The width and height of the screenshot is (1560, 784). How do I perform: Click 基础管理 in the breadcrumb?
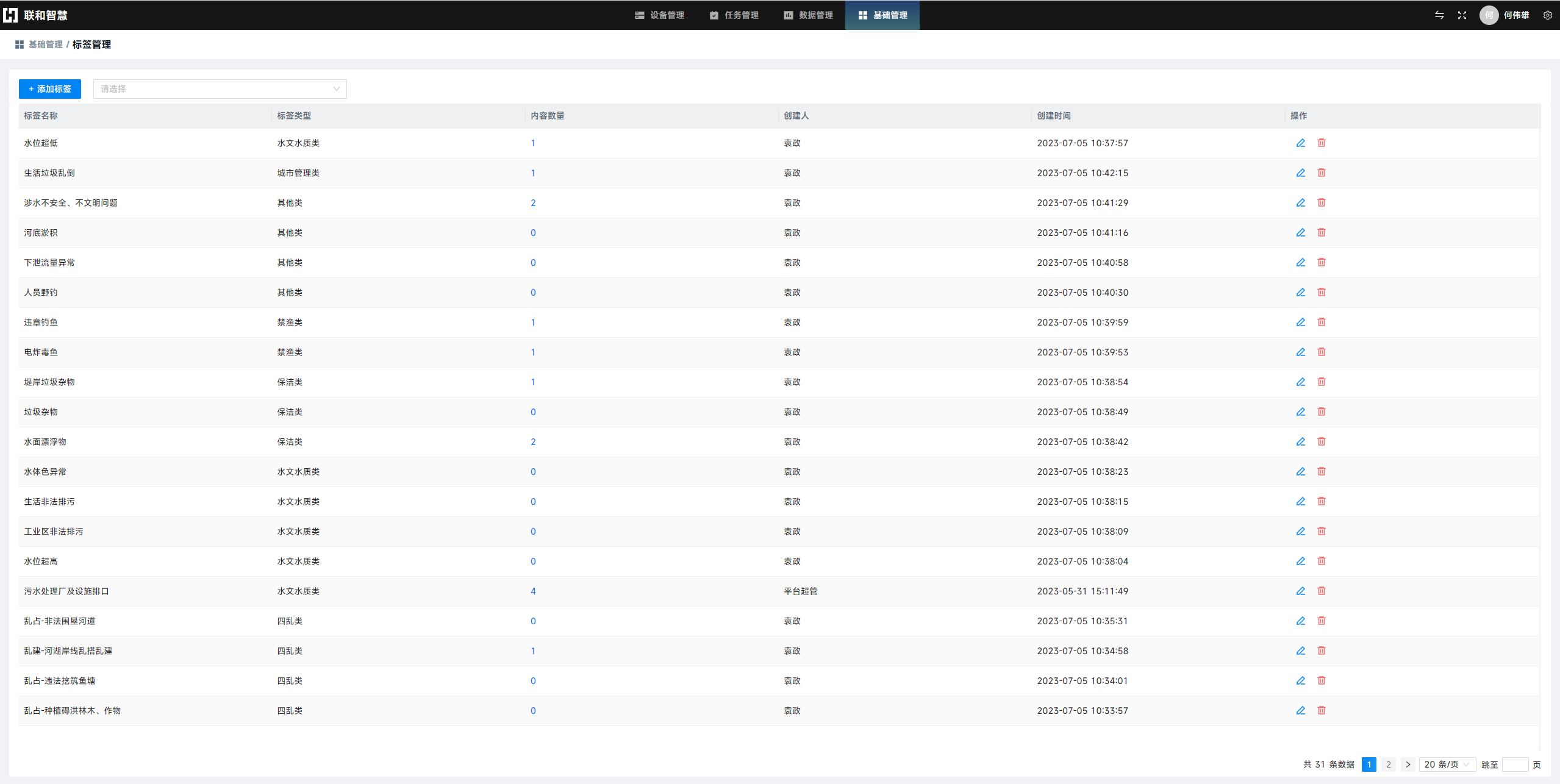(46, 45)
